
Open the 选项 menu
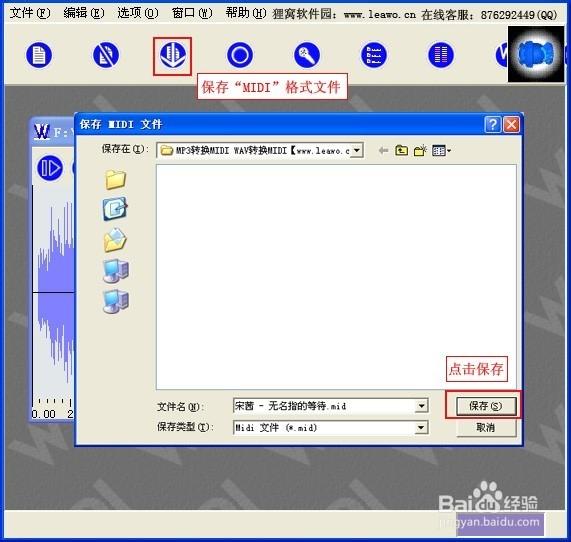coord(138,13)
